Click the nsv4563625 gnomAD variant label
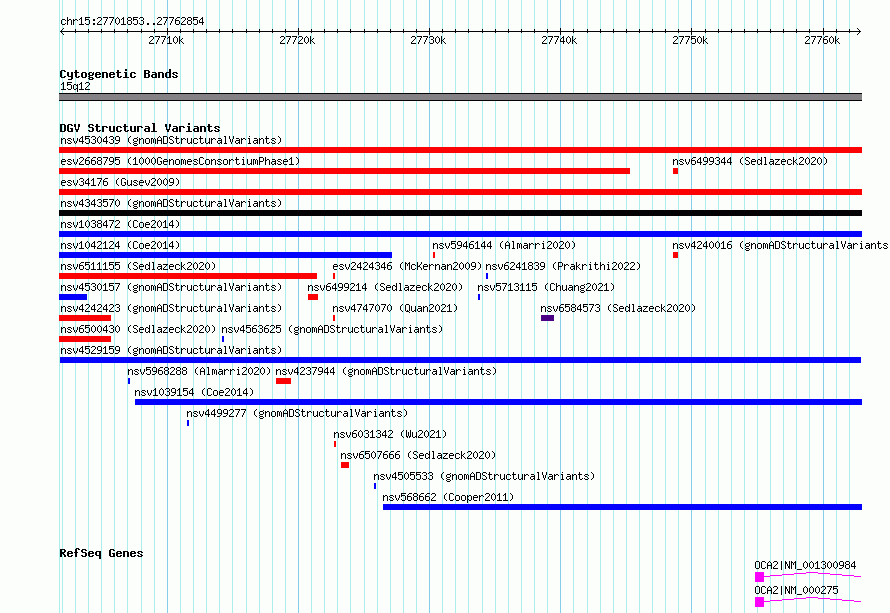This screenshot has width=890, height=613. (x=332, y=329)
